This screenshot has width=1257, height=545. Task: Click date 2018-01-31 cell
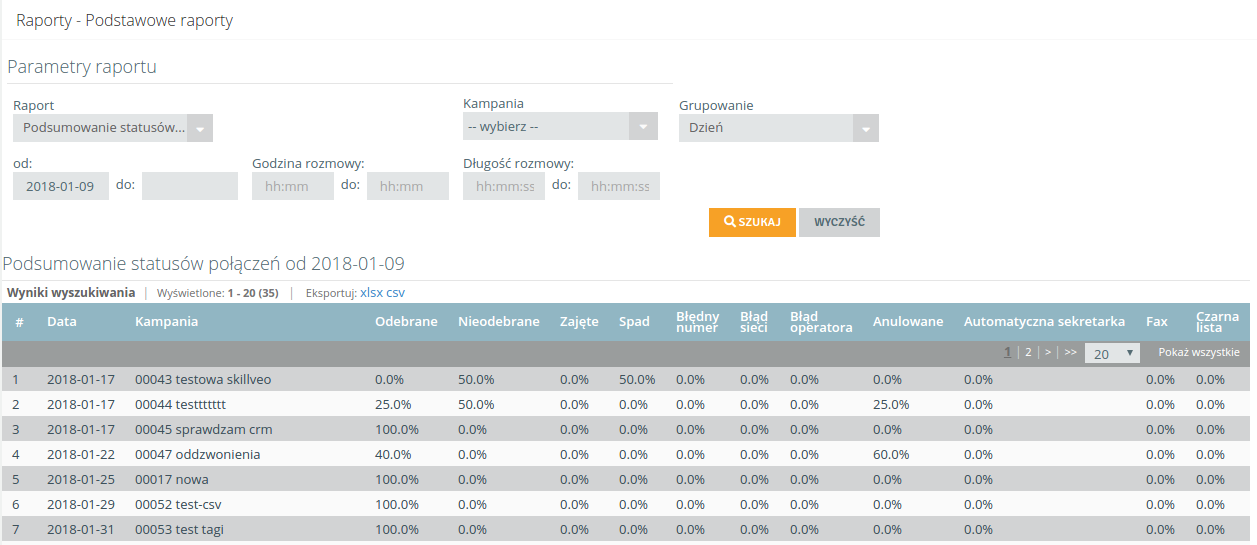[x=81, y=530]
